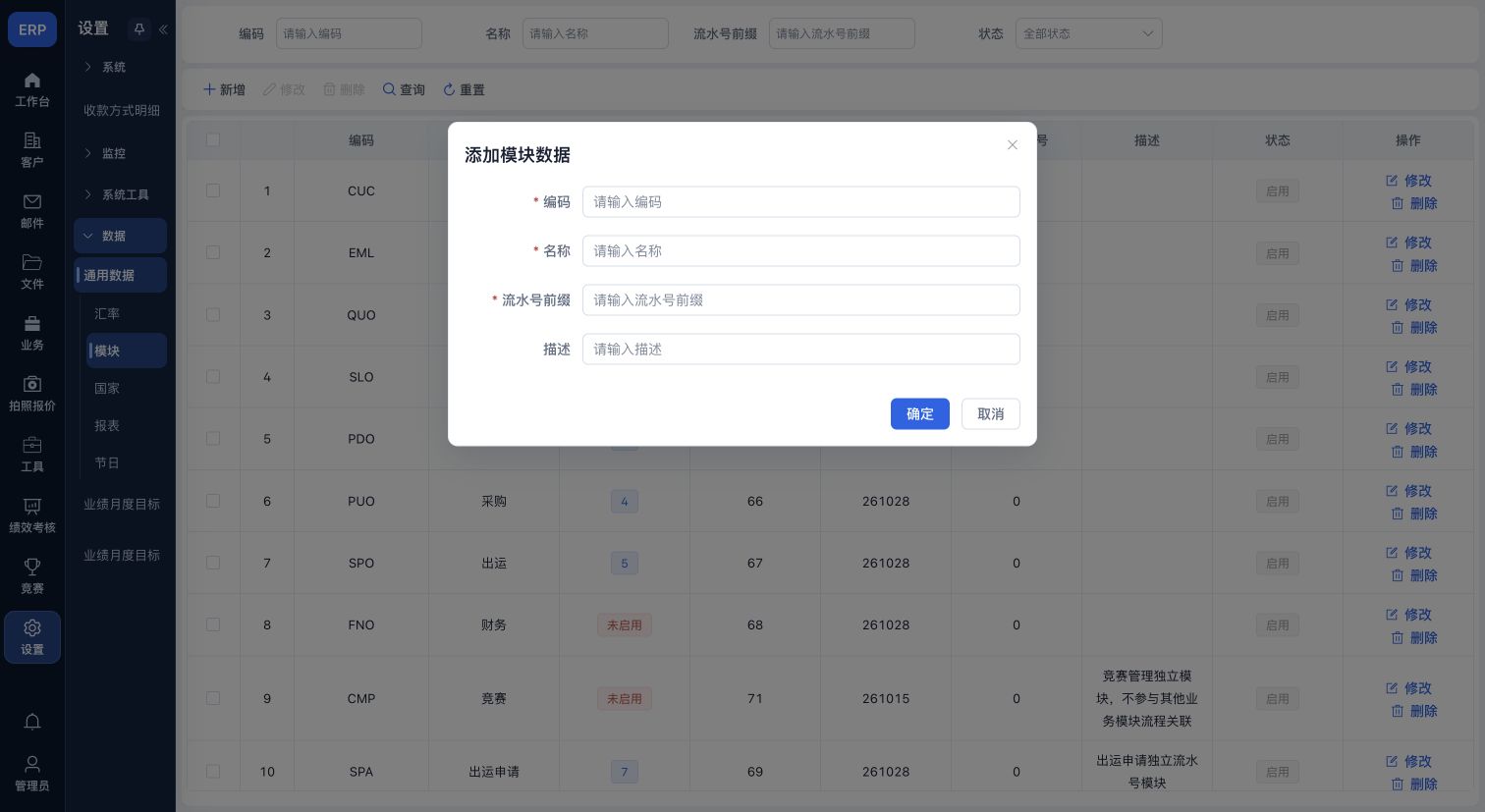This screenshot has width=1485, height=812.
Task: Focus the dialog 描述 input field
Action: (x=801, y=349)
